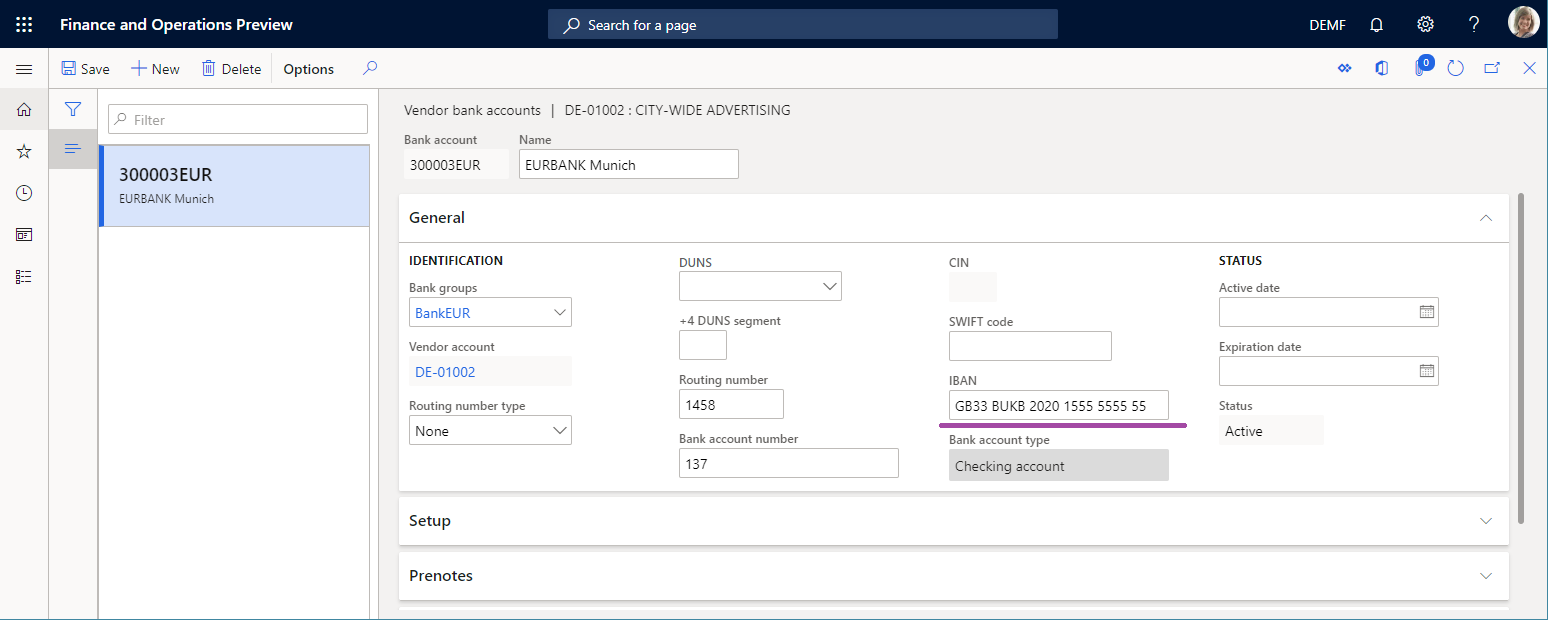Screen dimensions: 1548x620
Task: Open the Home icon in the navigation pane
Action: pyautogui.click(x=24, y=109)
